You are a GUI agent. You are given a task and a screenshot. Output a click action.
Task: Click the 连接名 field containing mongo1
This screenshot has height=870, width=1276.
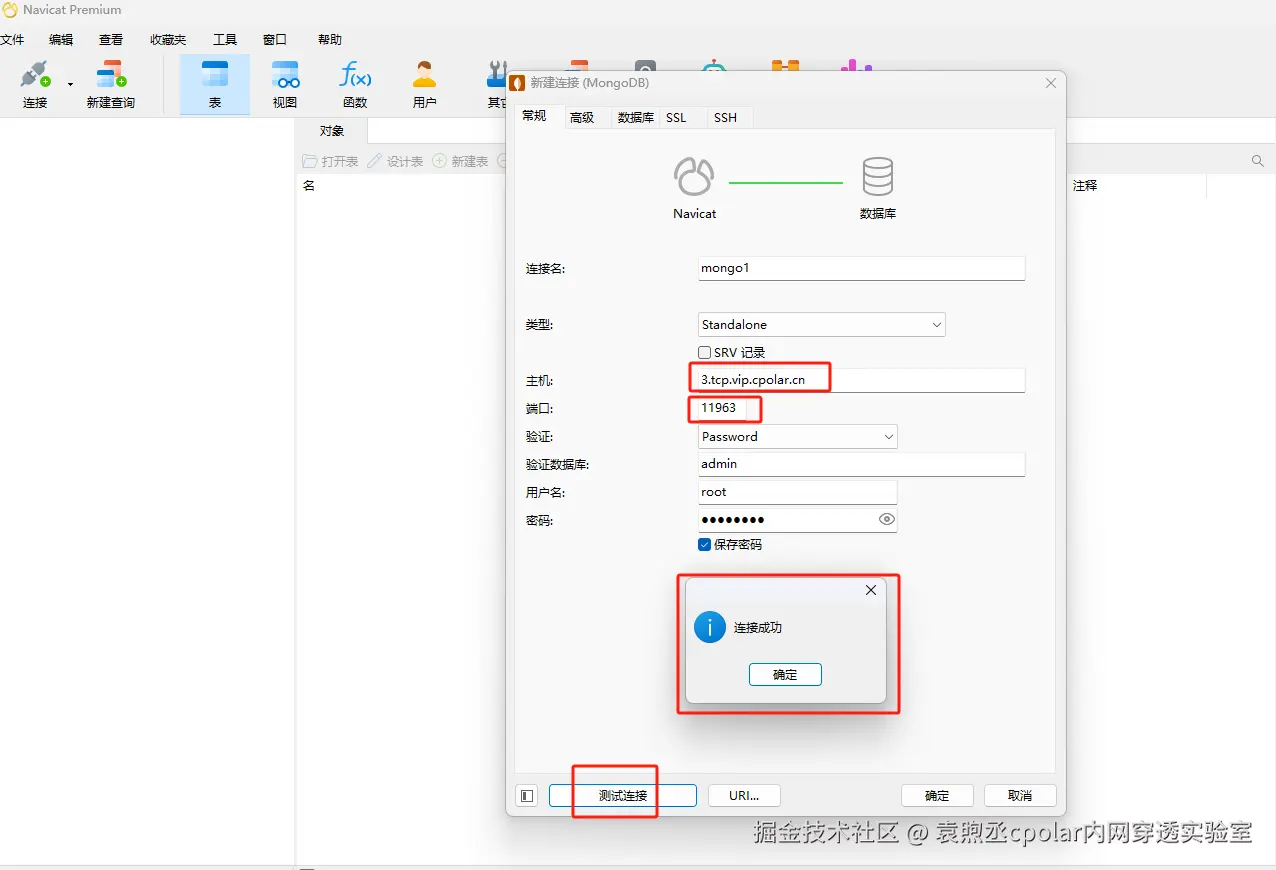pos(861,268)
